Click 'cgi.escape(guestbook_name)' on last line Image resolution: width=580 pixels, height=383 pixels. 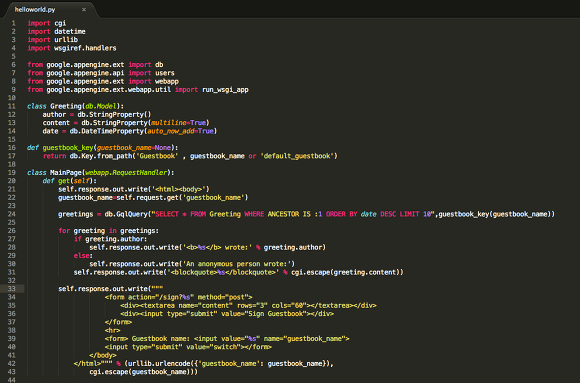pos(141,372)
